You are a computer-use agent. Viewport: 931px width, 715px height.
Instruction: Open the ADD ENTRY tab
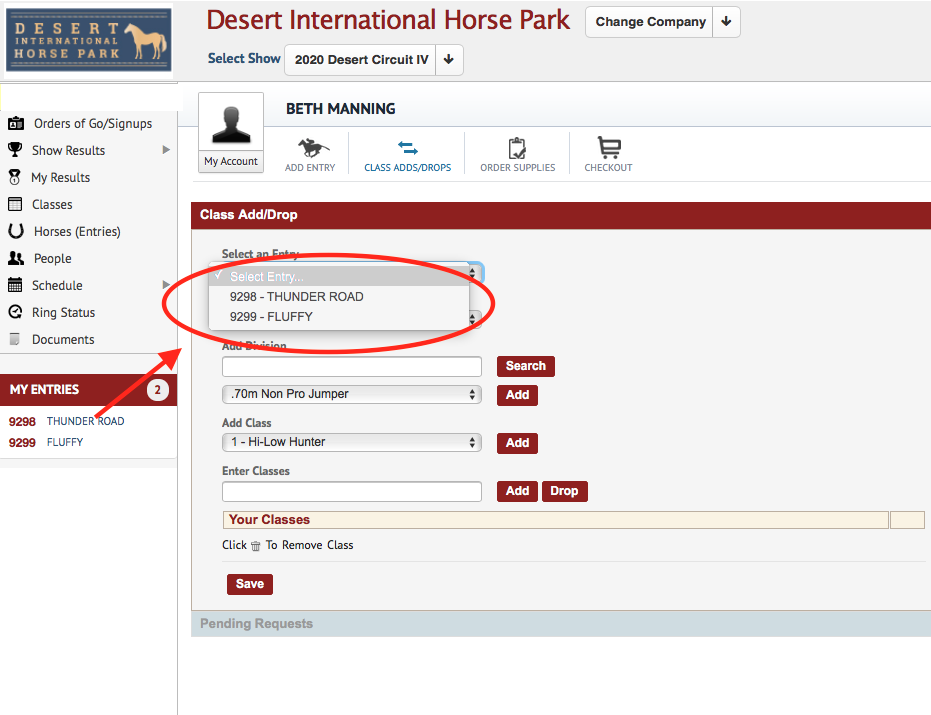310,167
